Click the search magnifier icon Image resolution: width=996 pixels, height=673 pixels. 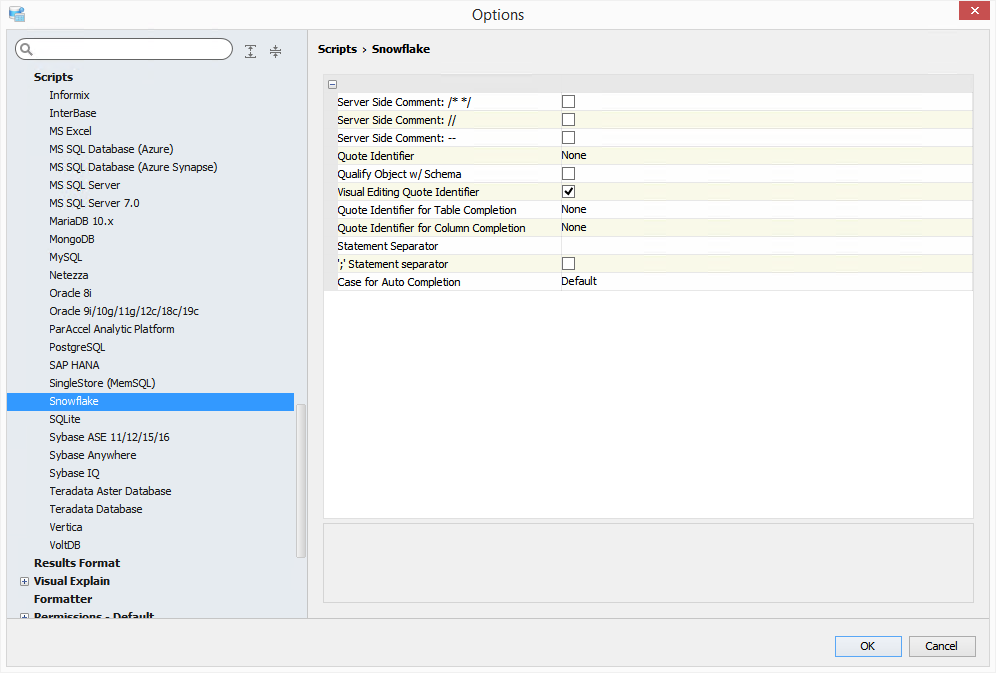tap(27, 50)
